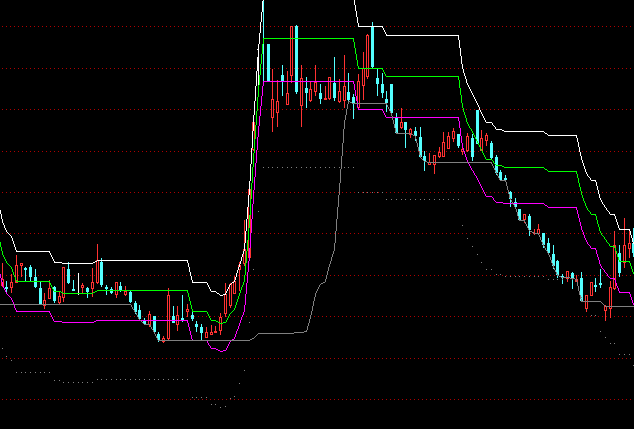Image resolution: width=634 pixels, height=429 pixels.
Task: Click the tall red candle right of peak
Action: pyautogui.click(x=368, y=50)
